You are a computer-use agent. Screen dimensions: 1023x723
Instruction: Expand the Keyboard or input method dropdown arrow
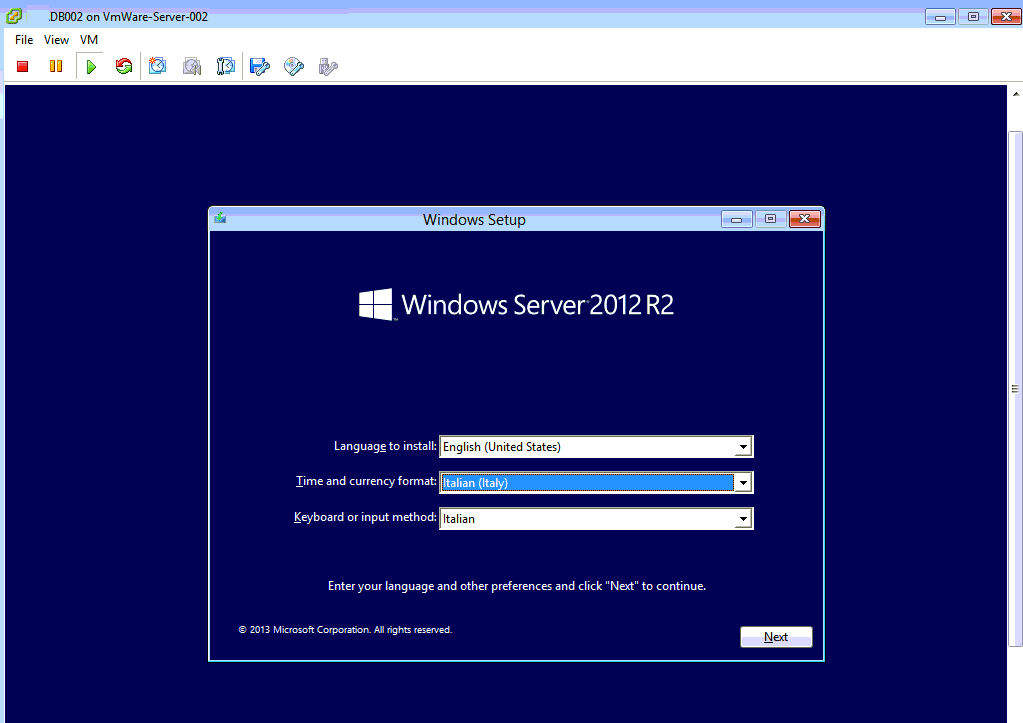point(742,519)
